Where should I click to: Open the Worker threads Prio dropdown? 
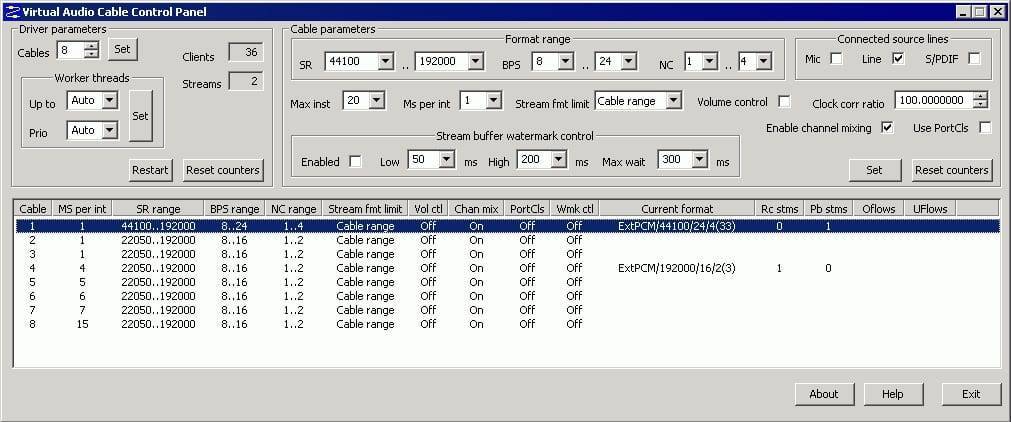[109, 130]
